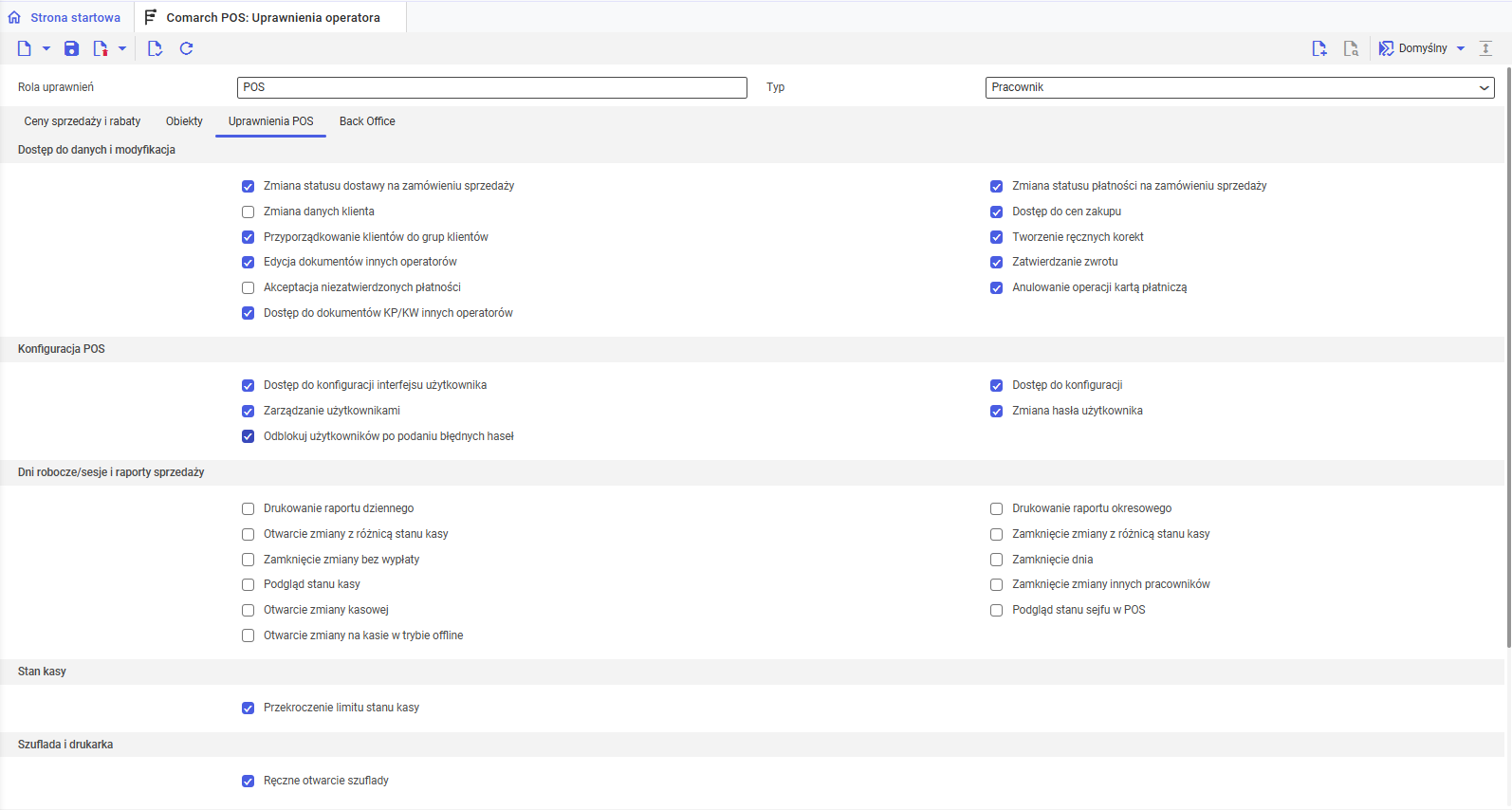Check Drukowanie raportu okresowego
1512x810 pixels.
997,509
